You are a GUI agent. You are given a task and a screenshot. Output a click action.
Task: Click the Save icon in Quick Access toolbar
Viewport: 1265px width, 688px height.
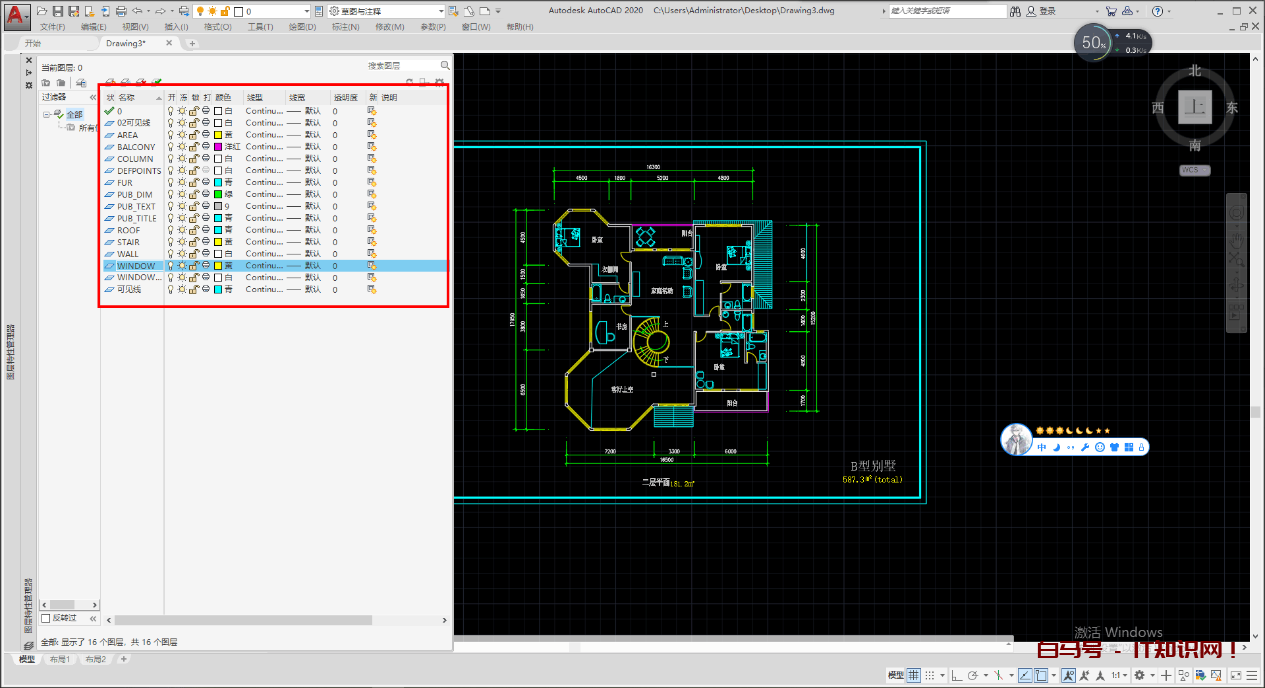coord(59,10)
